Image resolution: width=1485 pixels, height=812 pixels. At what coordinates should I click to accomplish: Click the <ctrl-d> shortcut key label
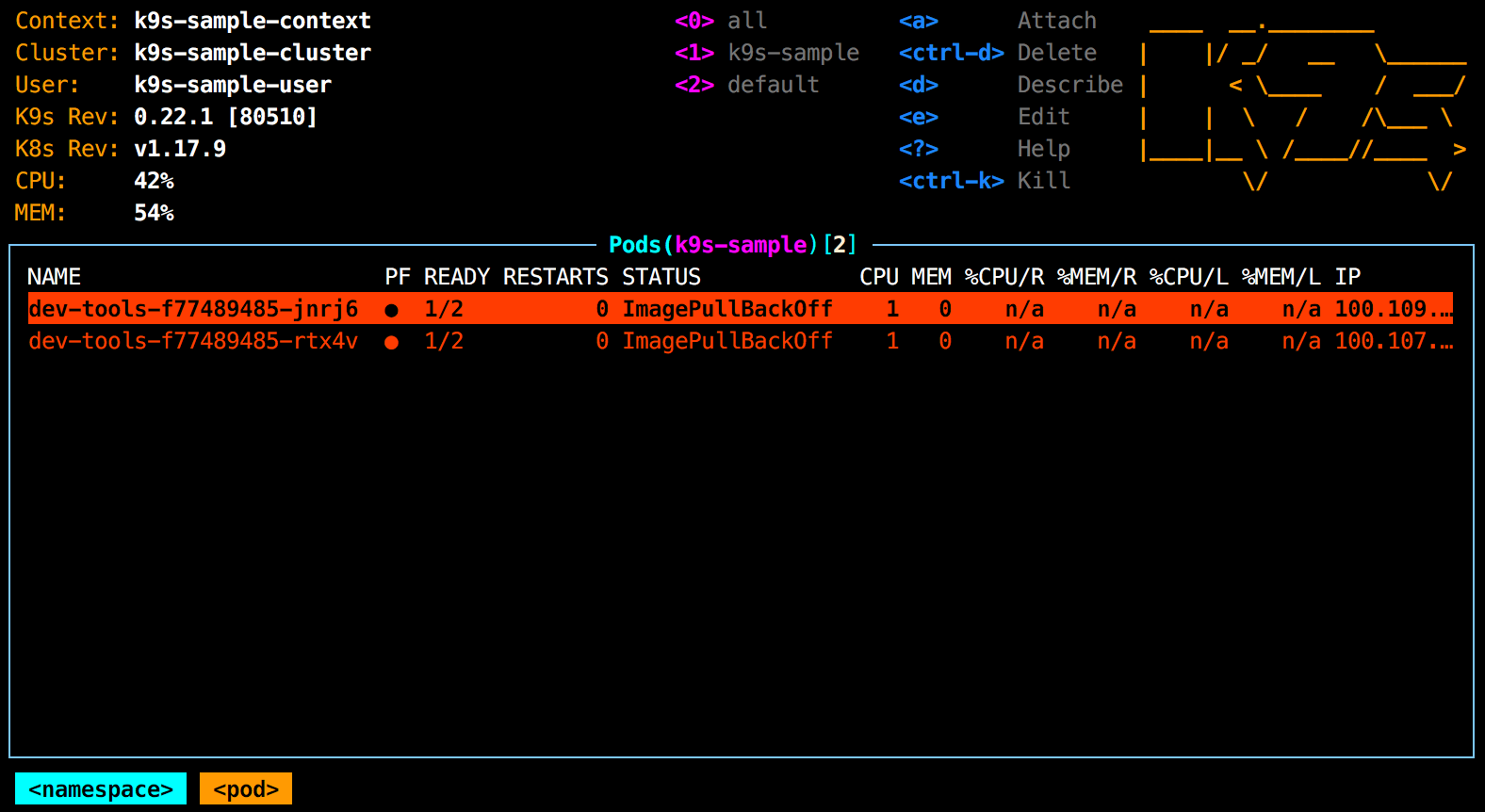pyautogui.click(x=952, y=53)
